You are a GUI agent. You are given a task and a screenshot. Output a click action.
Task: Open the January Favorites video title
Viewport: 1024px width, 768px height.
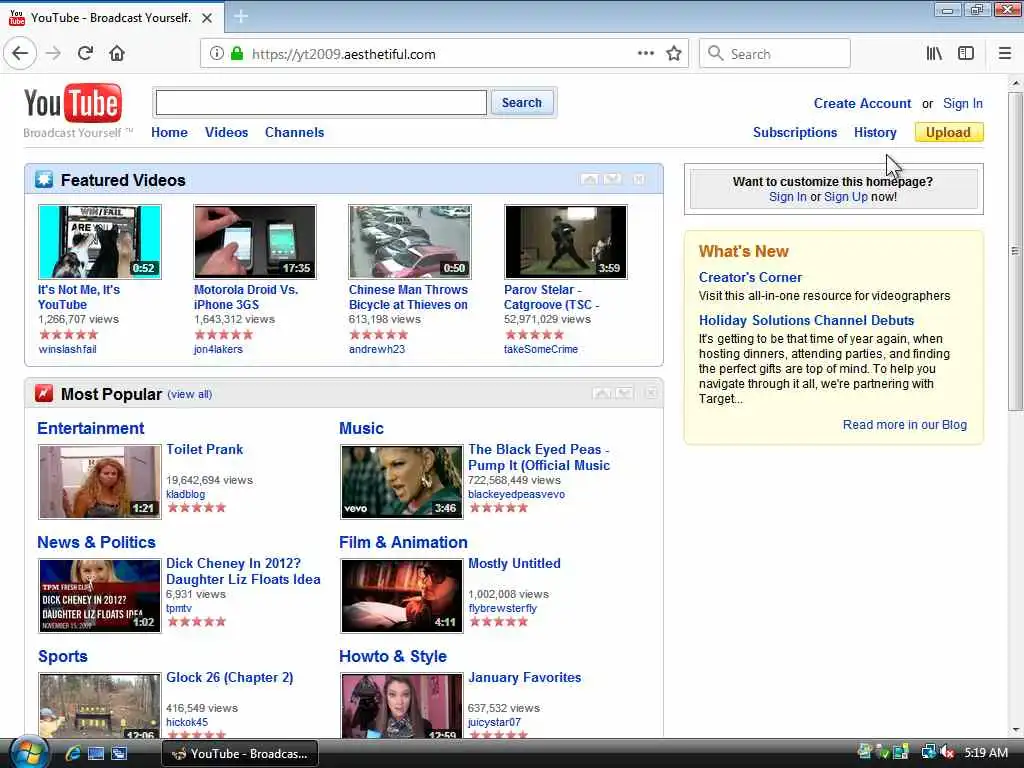[x=524, y=677]
